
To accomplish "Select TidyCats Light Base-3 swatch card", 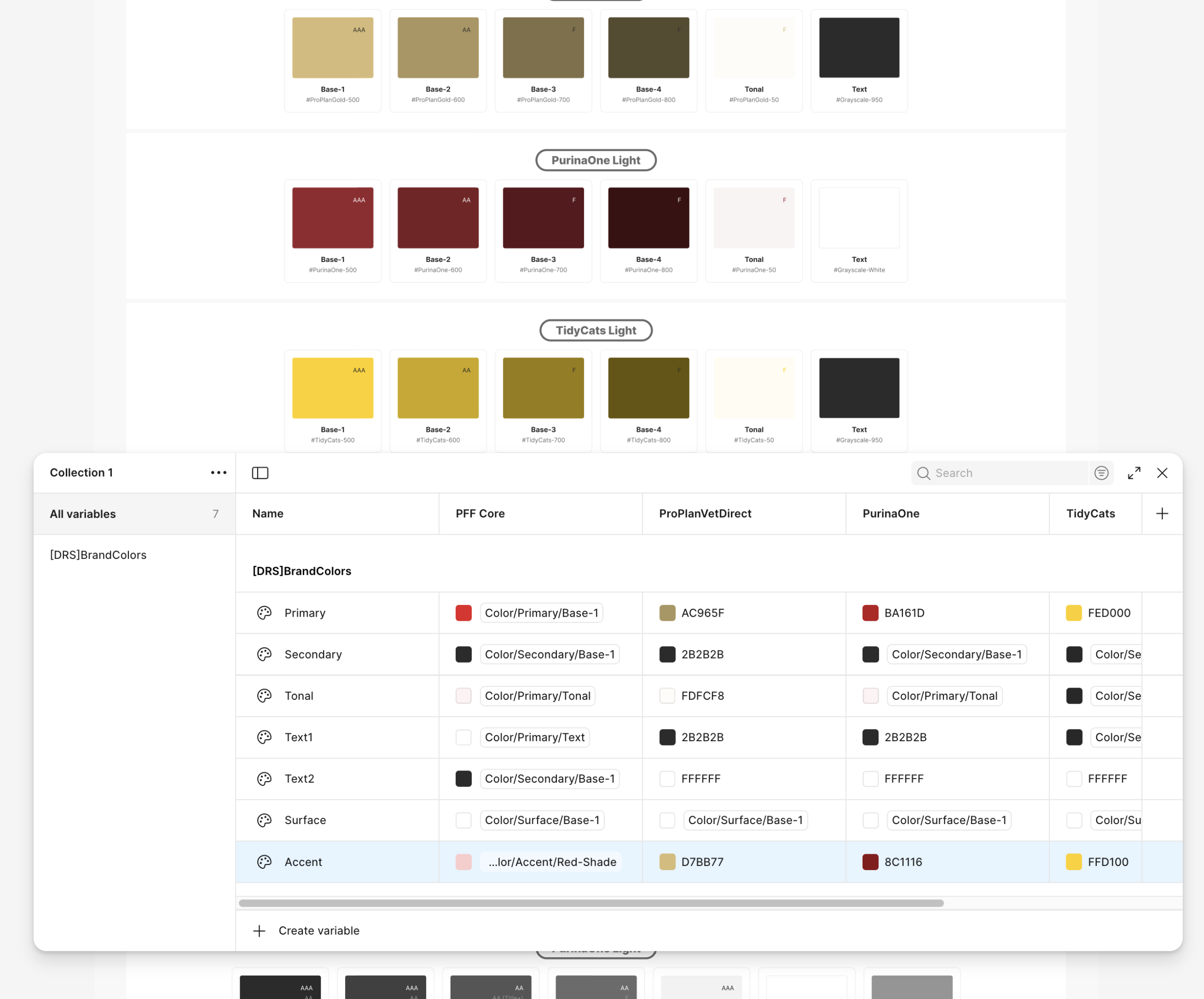I will click(543, 401).
